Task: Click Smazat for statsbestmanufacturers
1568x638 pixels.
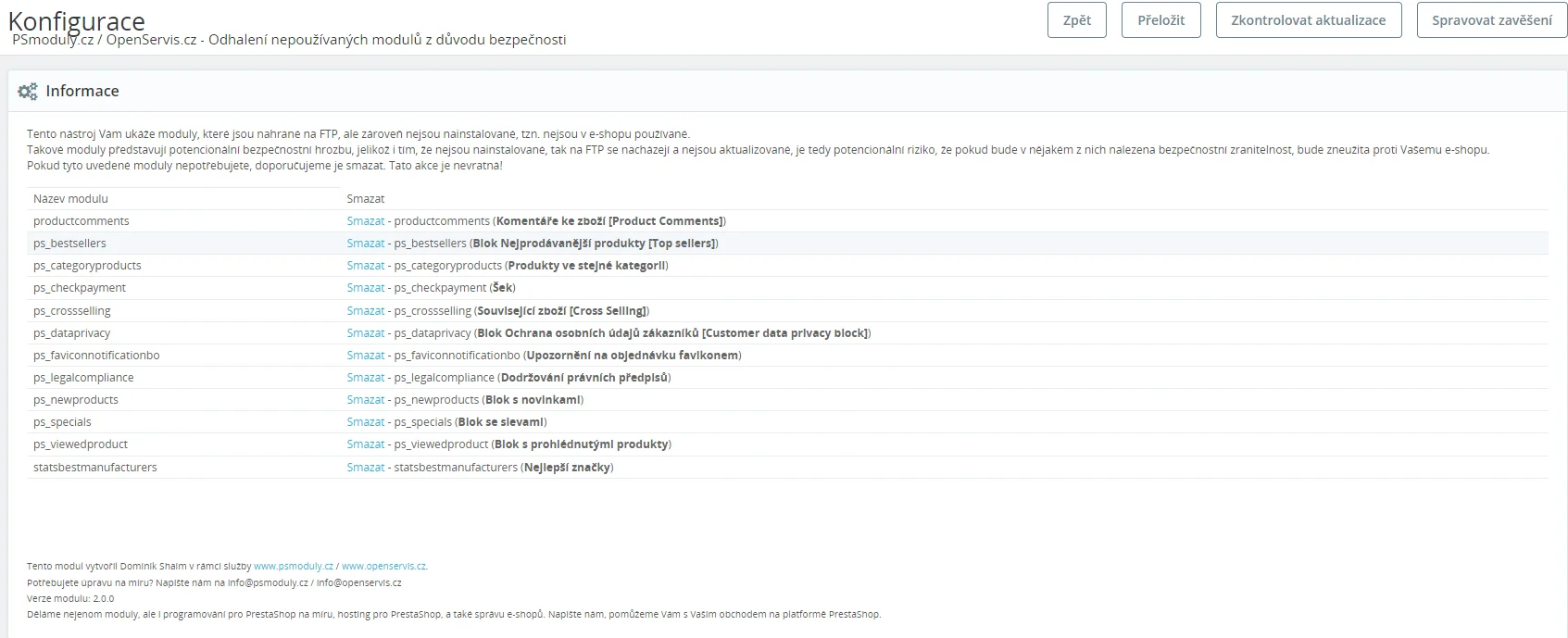Action: (x=365, y=468)
